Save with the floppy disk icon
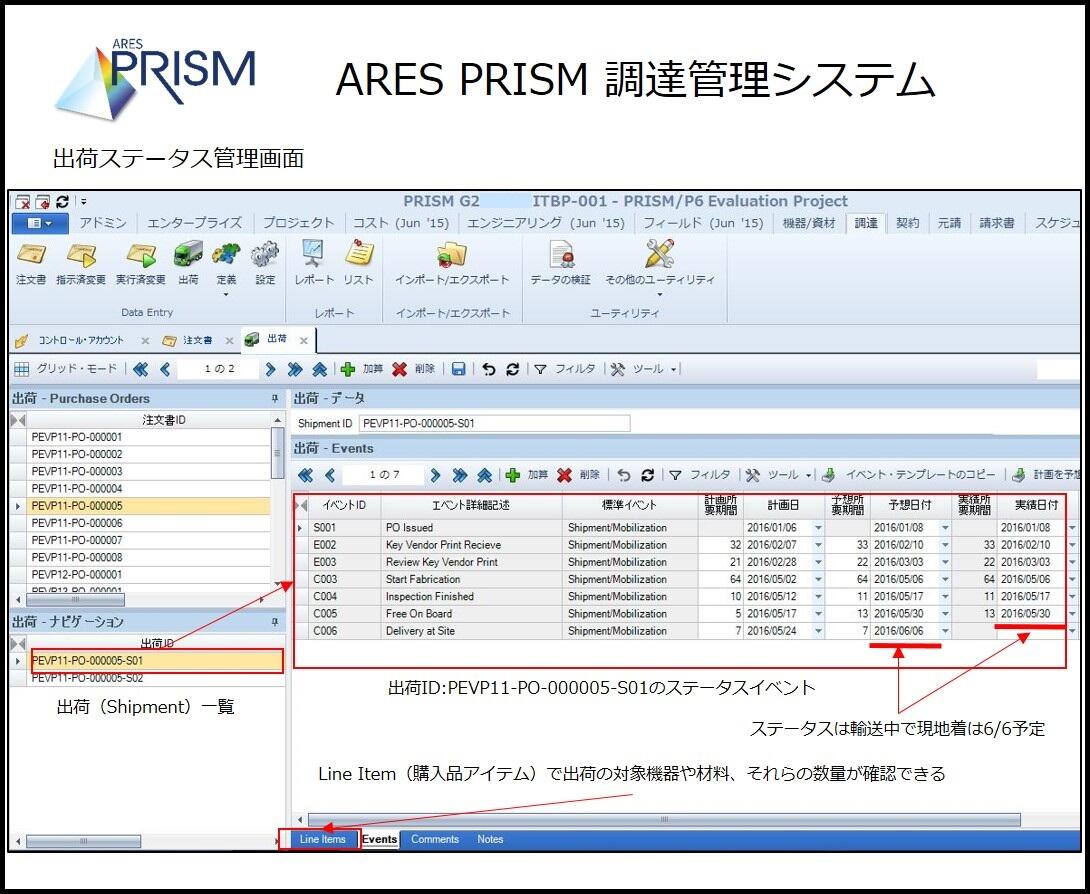 [x=458, y=369]
